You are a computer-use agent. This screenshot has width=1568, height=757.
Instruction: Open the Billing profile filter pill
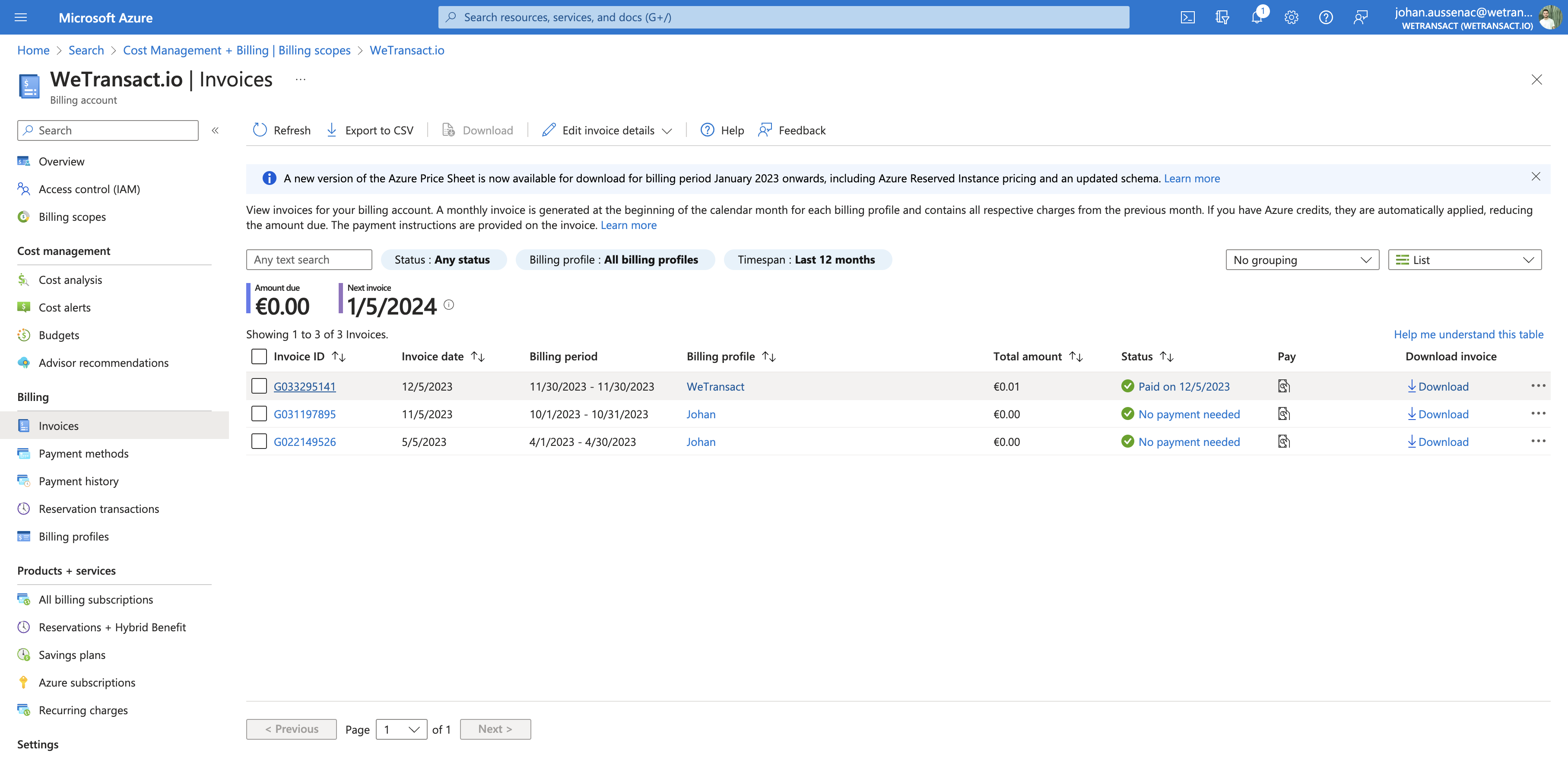[x=615, y=260]
